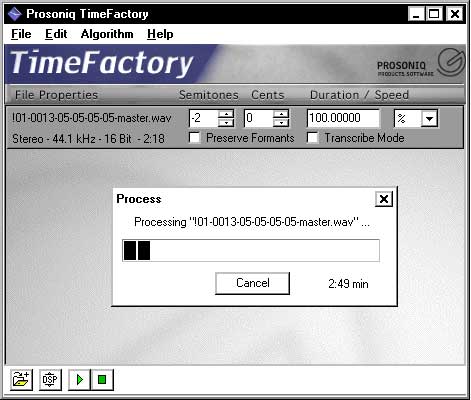
Task: Click the 2:49 min remaining time text
Action: click(348, 284)
